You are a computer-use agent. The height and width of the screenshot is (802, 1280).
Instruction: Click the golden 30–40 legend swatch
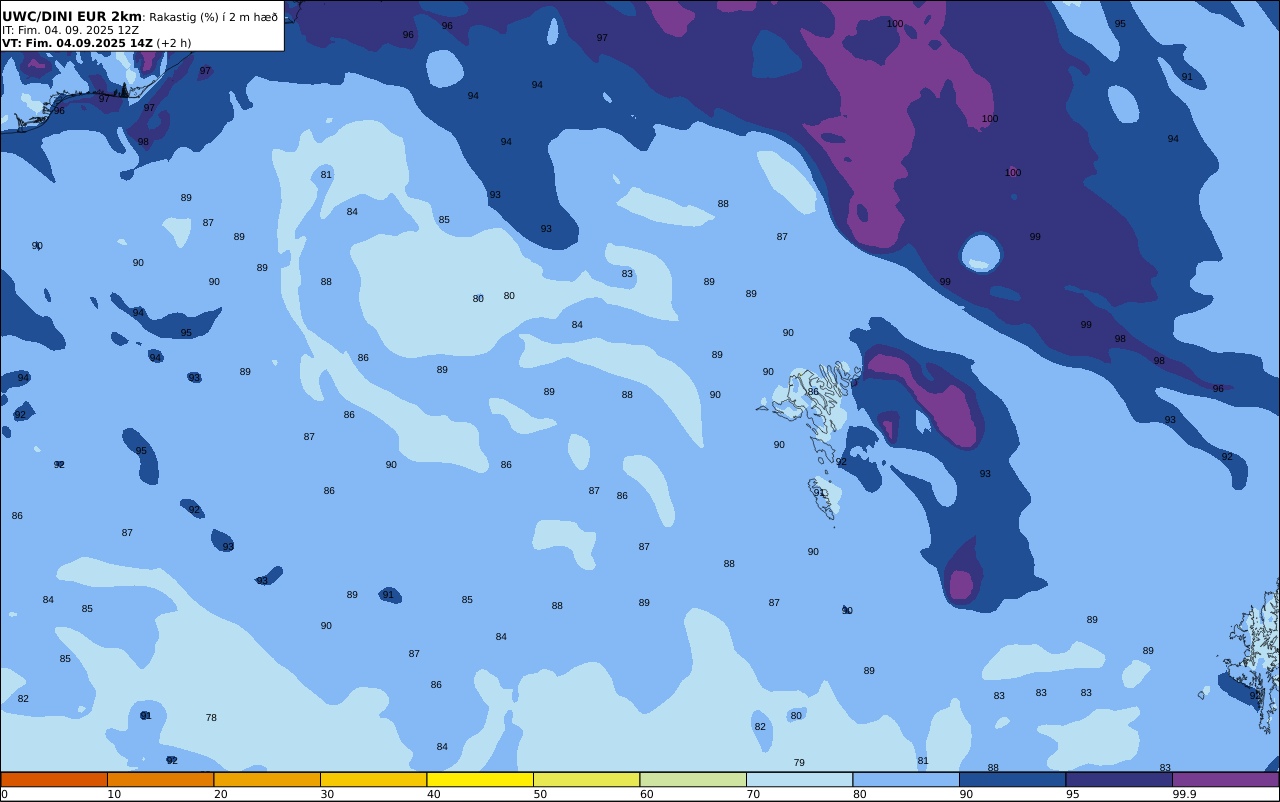pos(373,779)
